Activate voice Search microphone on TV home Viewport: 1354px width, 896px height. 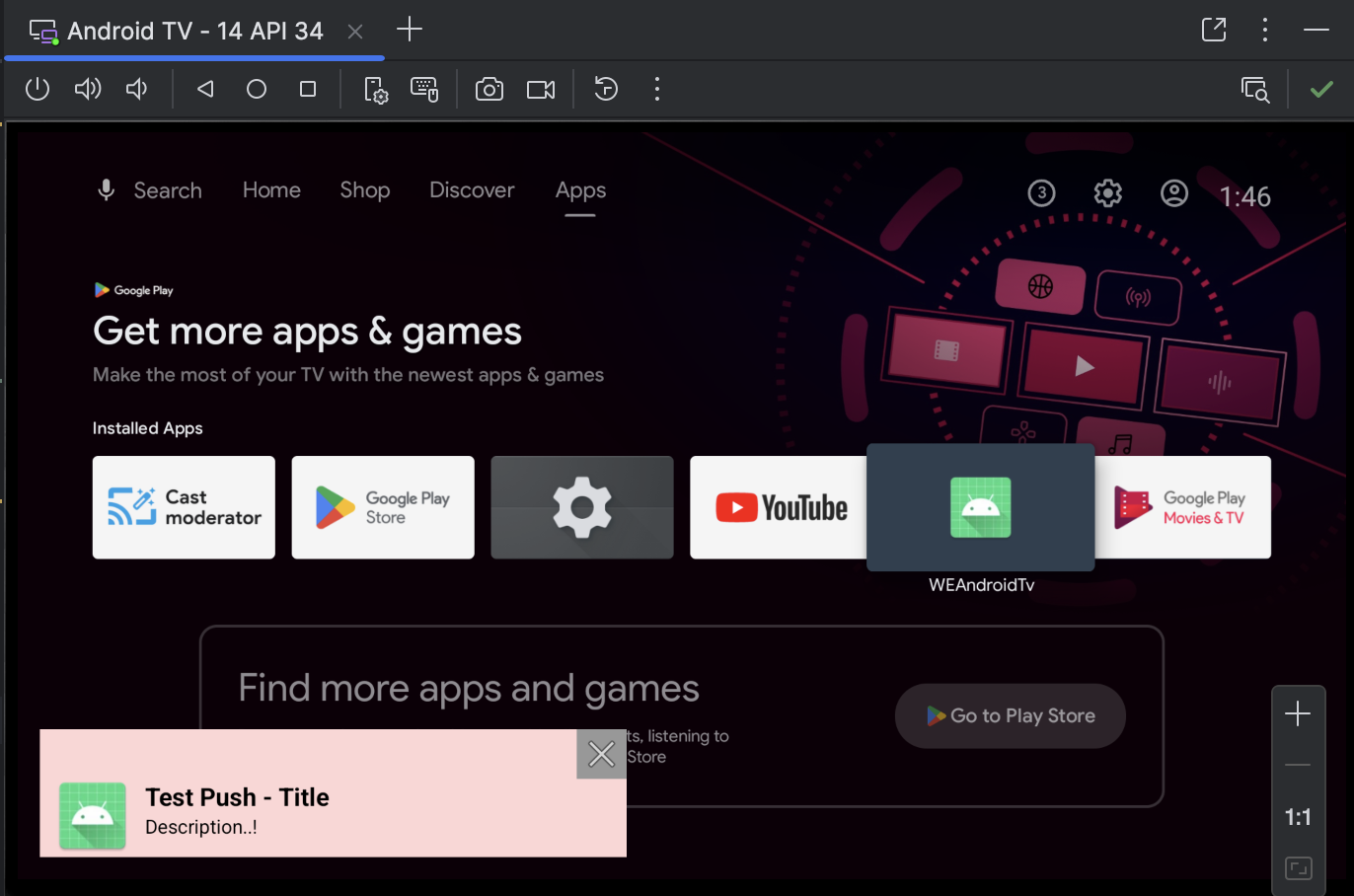click(107, 189)
